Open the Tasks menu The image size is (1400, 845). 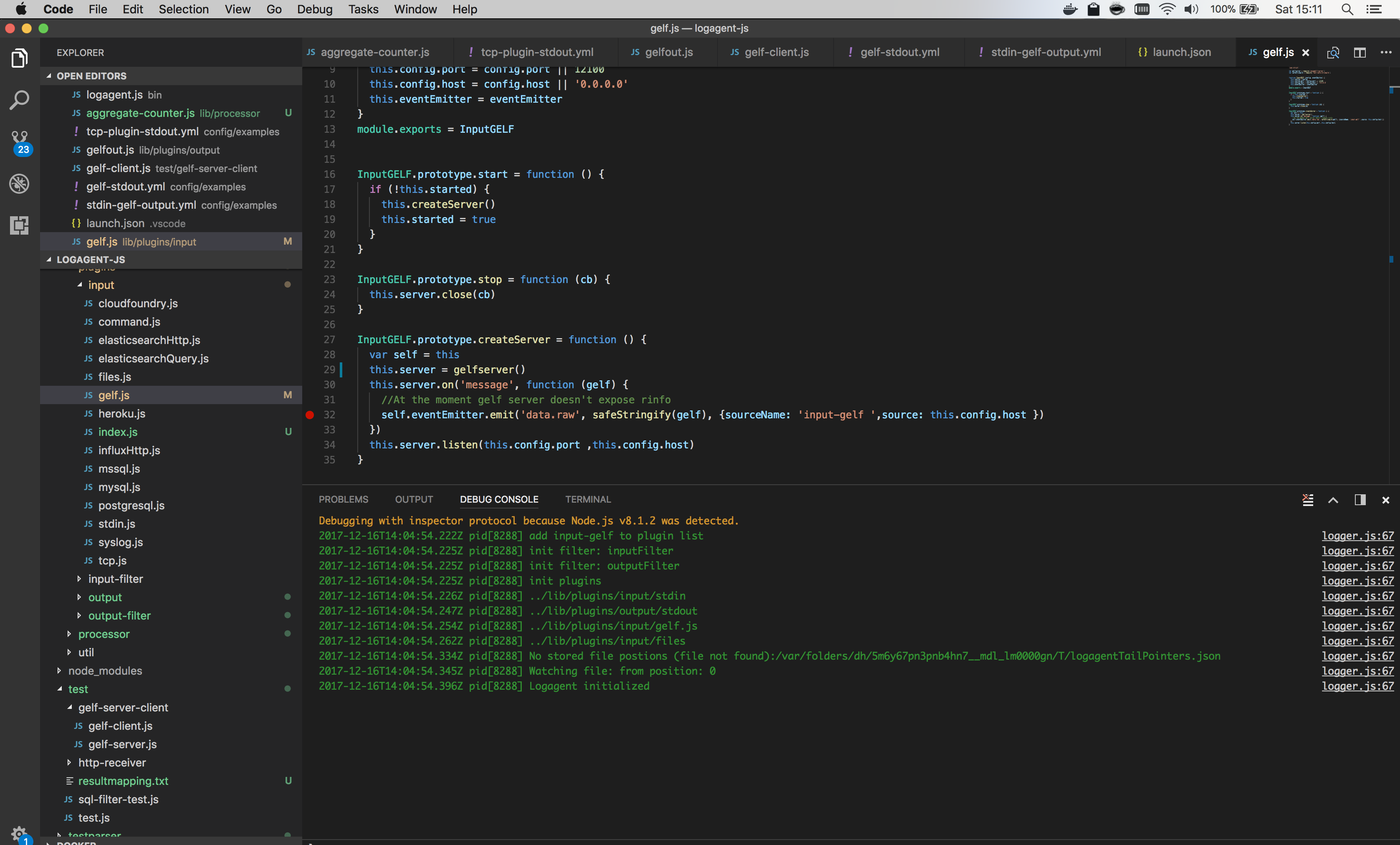(x=363, y=9)
